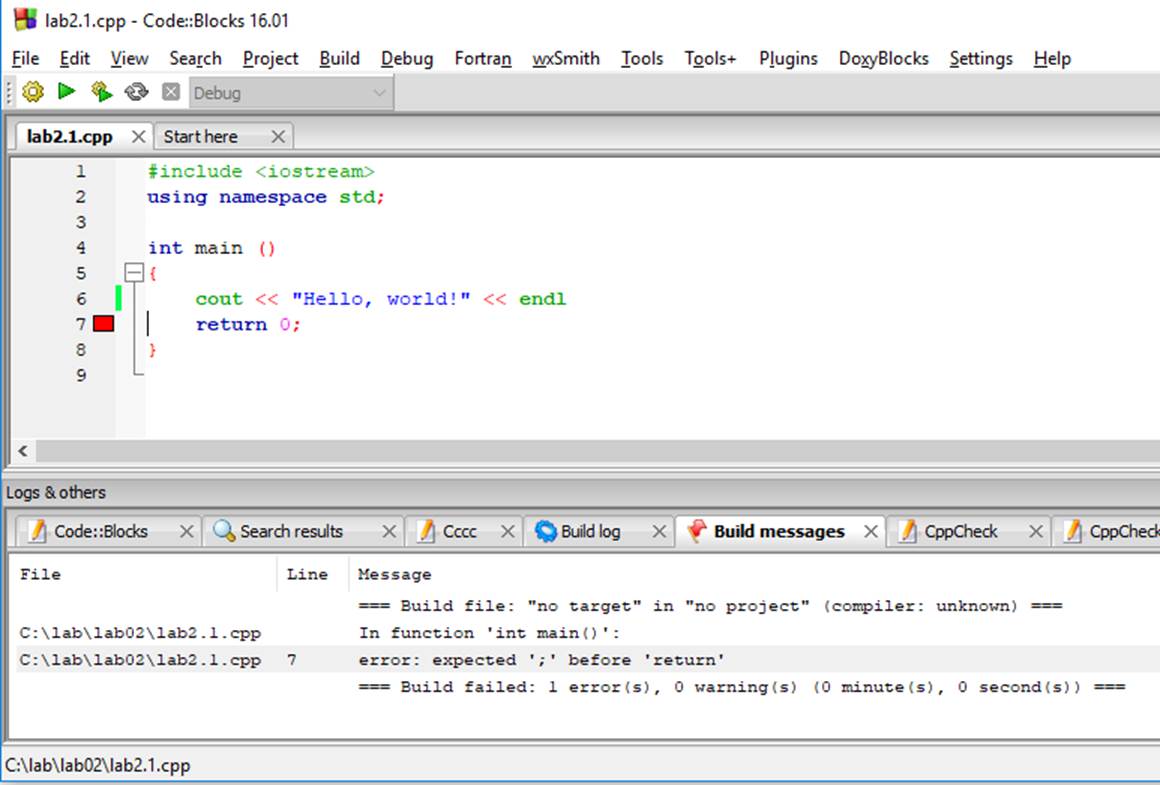Switch to the first CppCheck tab

pos(960,531)
